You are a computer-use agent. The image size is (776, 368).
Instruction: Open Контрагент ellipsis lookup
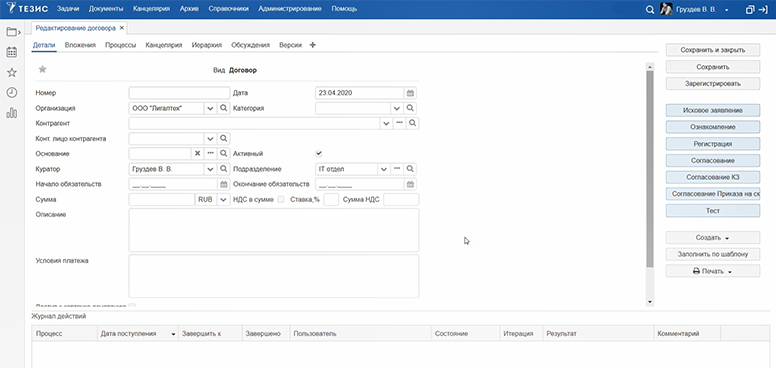399,123
